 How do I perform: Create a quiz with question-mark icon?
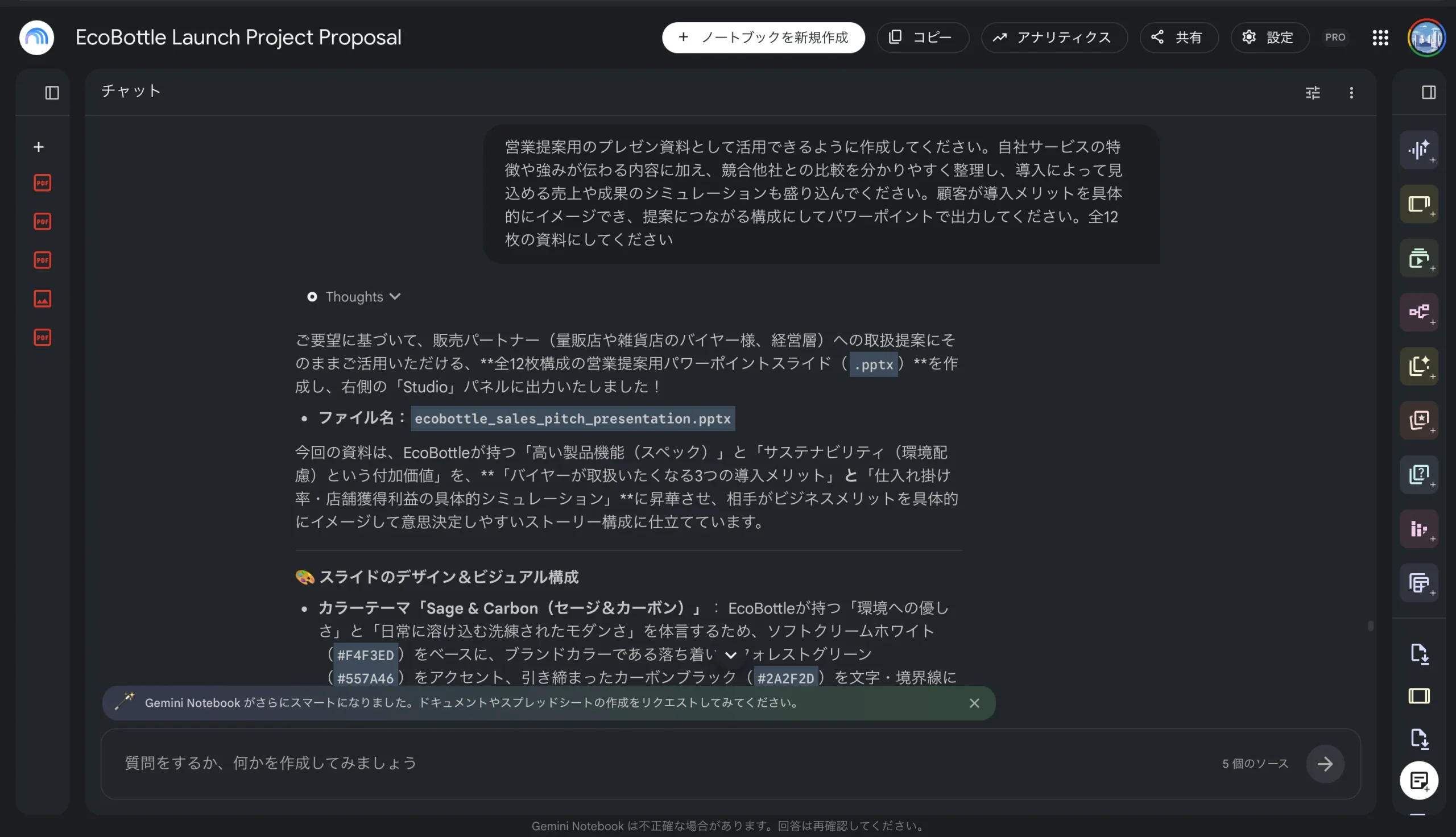(x=1419, y=474)
